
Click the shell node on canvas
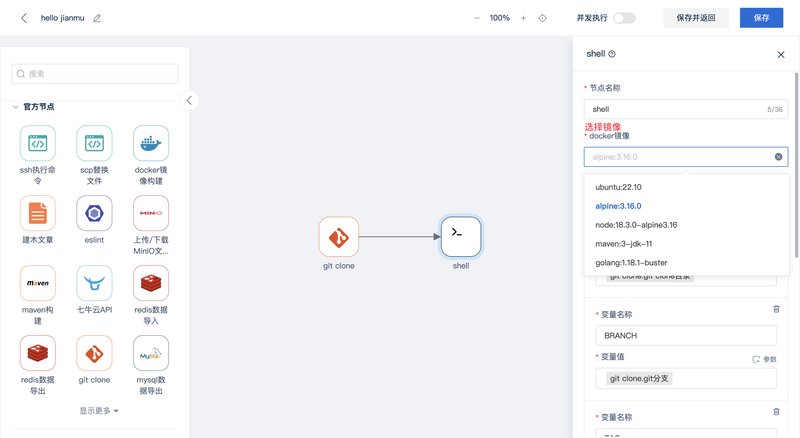click(460, 236)
